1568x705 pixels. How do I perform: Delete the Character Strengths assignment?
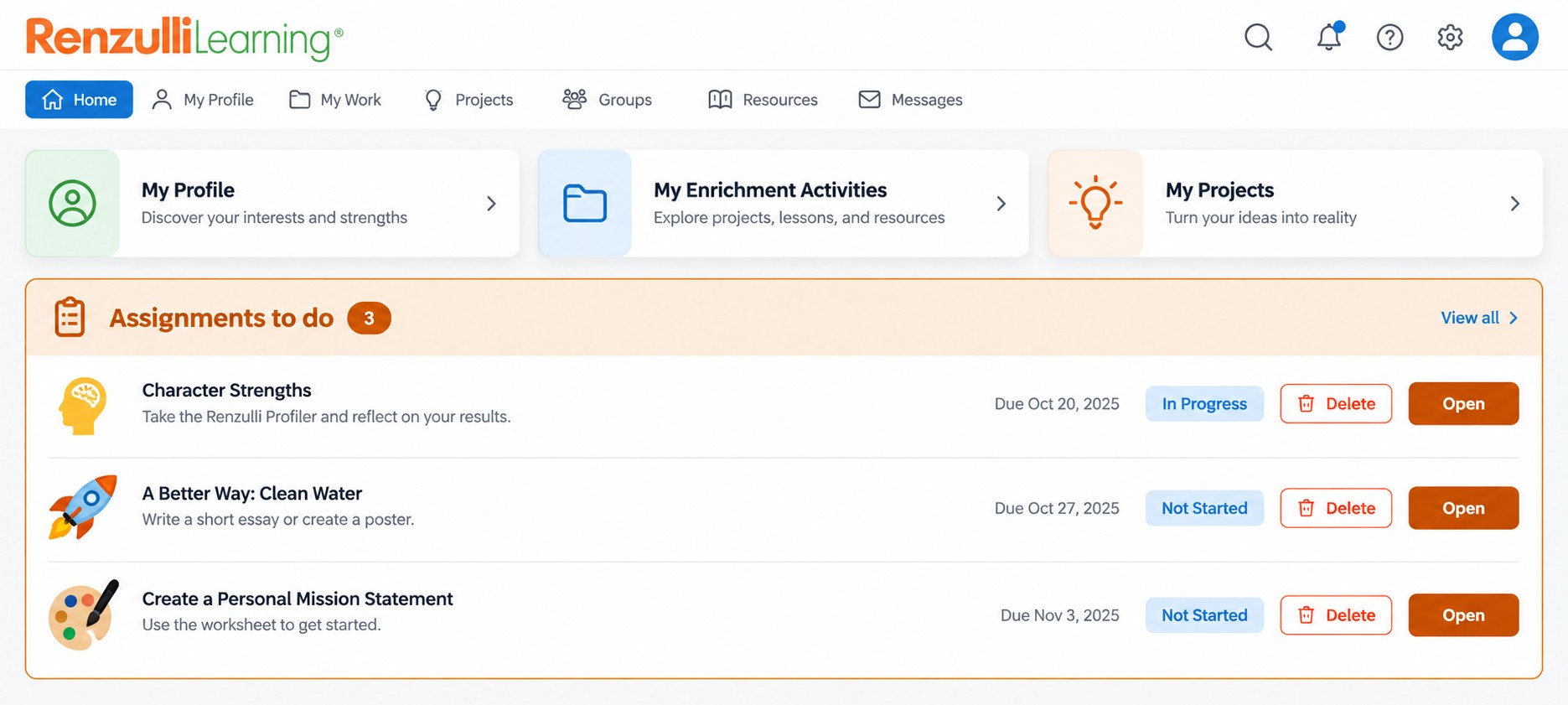(x=1336, y=403)
